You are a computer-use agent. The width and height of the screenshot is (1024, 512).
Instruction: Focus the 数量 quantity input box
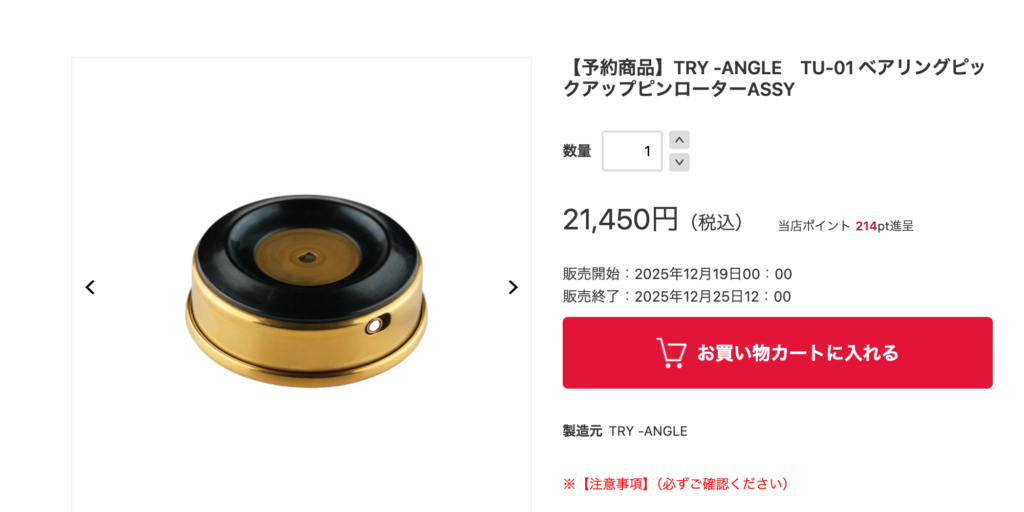(632, 151)
